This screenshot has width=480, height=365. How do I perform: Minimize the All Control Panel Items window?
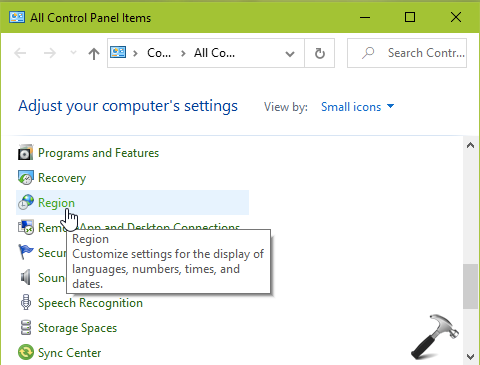365,17
